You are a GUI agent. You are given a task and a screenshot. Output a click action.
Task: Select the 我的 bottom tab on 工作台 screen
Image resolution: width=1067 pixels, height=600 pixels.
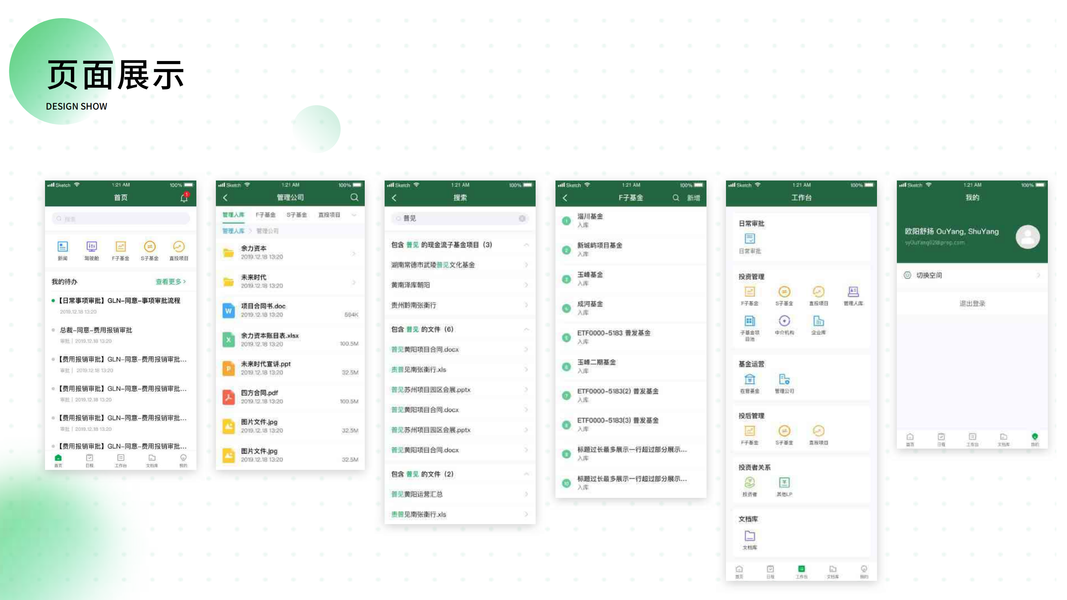pos(864,571)
